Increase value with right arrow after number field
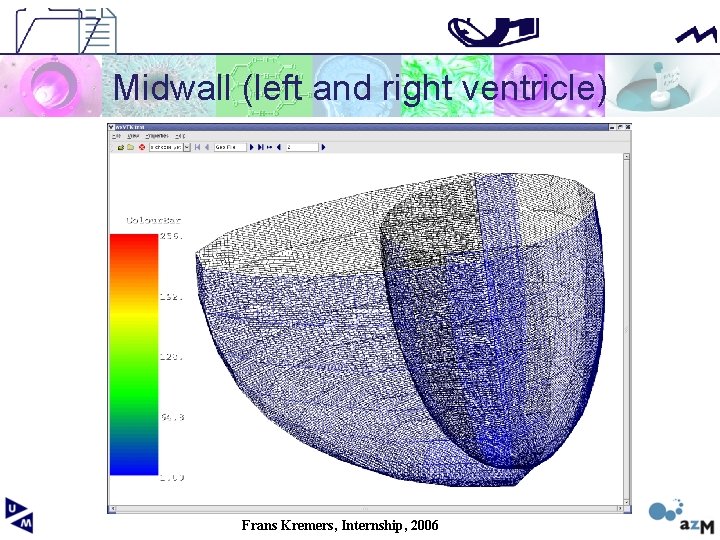This screenshot has height=540, width=720. click(323, 147)
